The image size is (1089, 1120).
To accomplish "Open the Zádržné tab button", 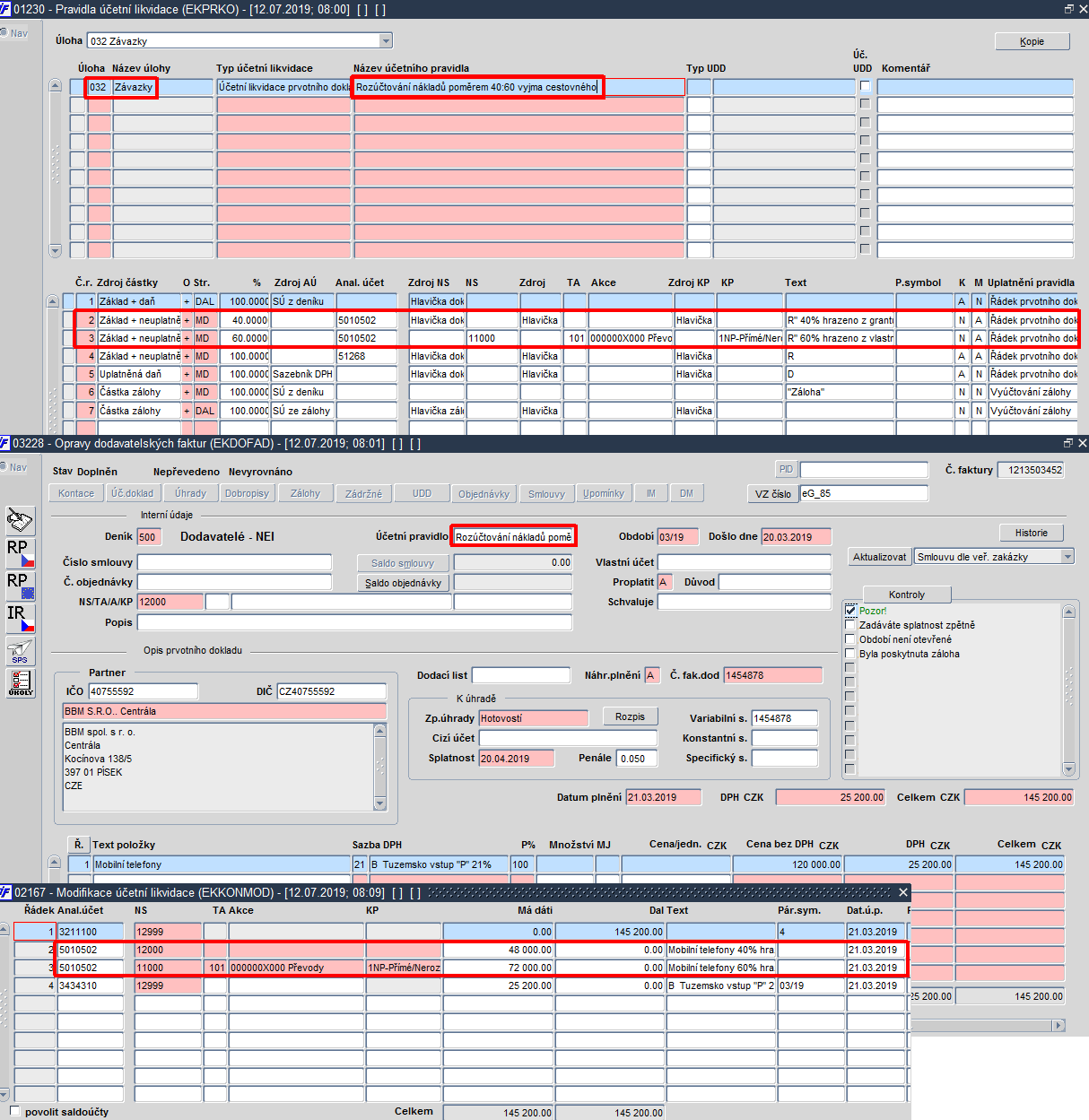I will pos(363,493).
